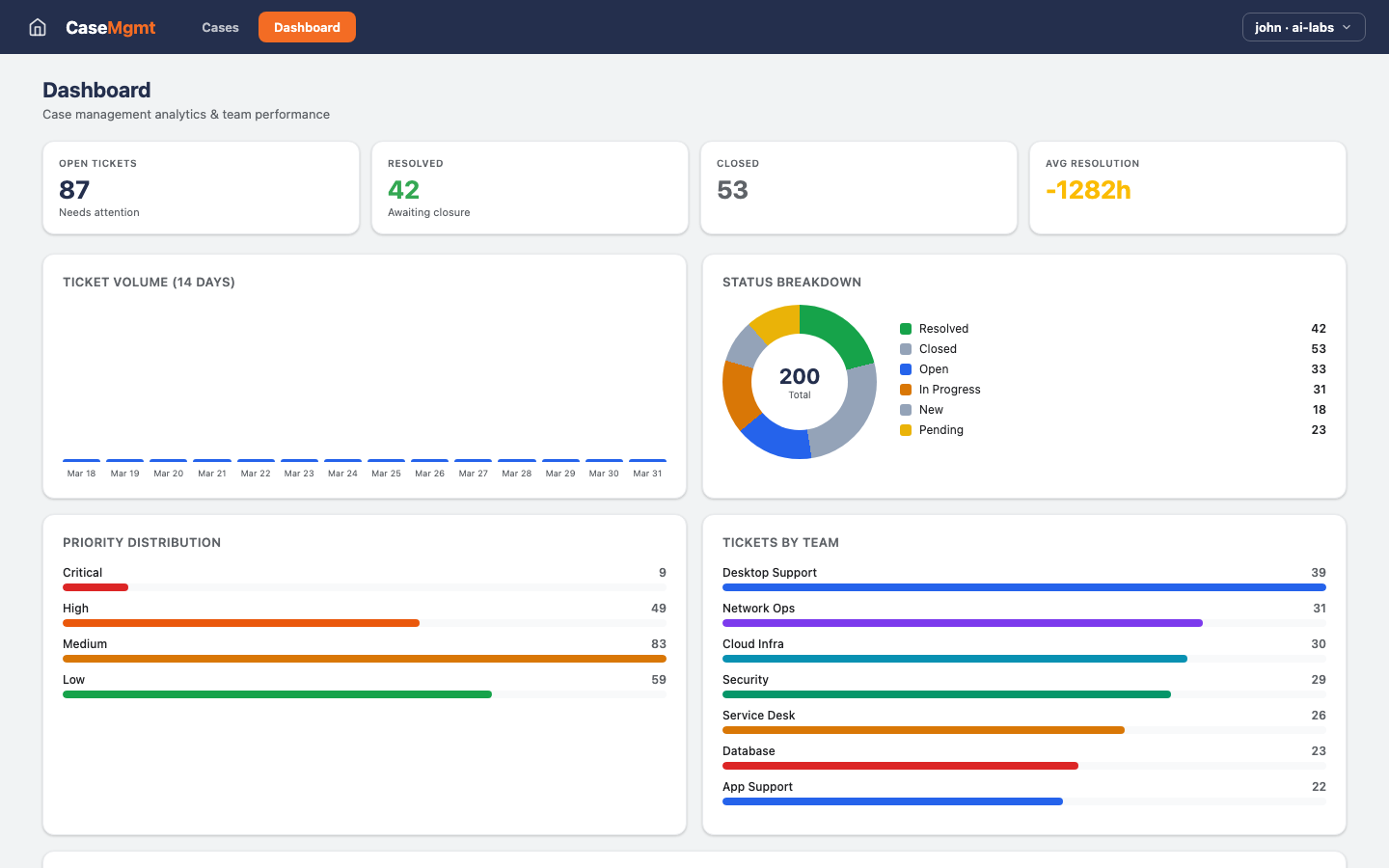The height and width of the screenshot is (868, 1389).
Task: Click the CaseMgmt logo
Action: (x=110, y=27)
